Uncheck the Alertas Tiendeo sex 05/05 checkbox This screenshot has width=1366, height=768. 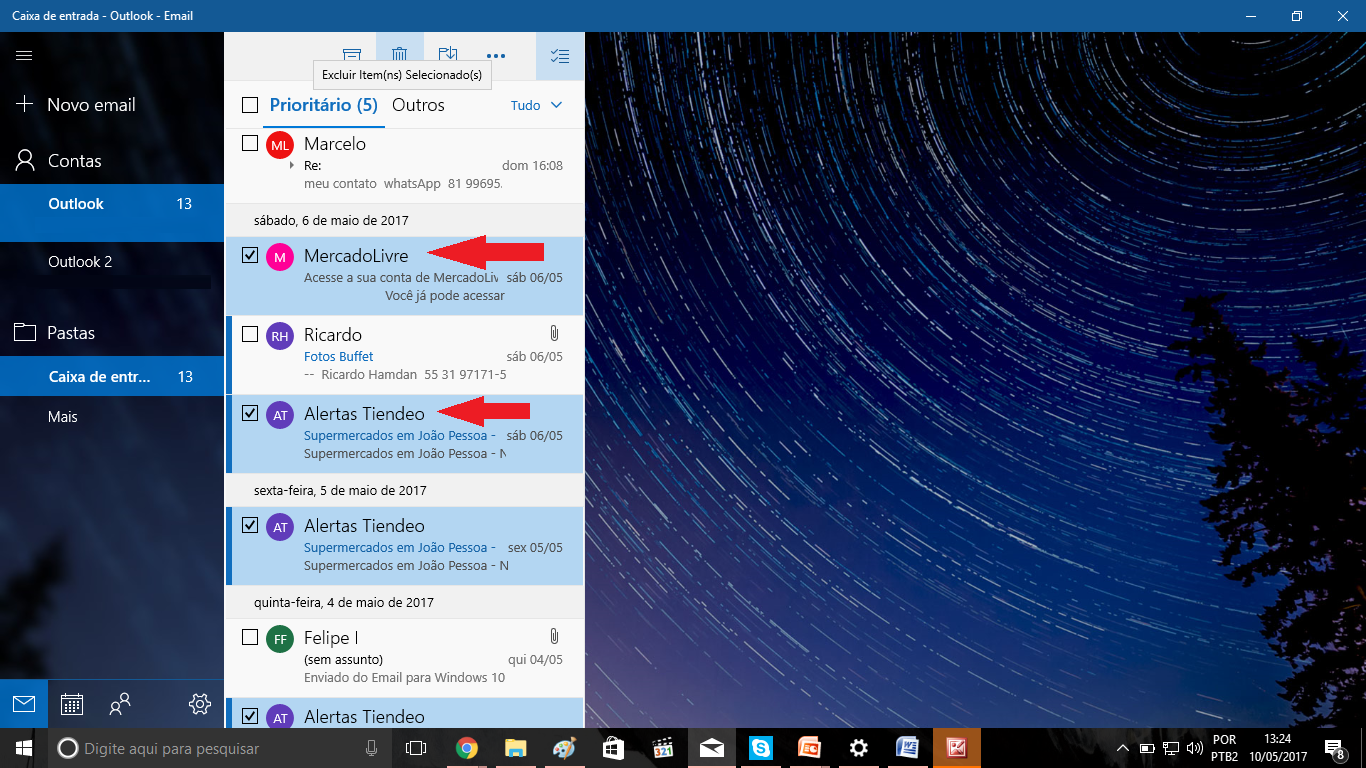click(x=250, y=525)
